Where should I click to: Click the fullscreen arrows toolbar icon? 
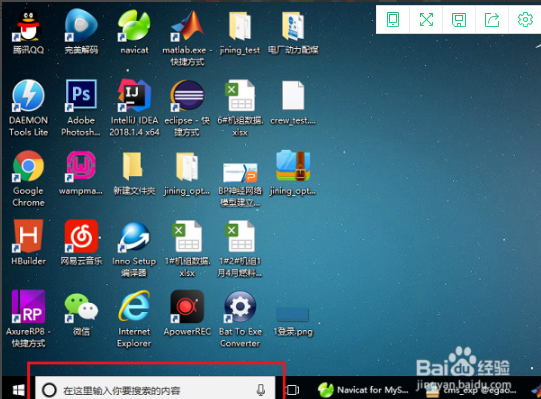[426, 19]
